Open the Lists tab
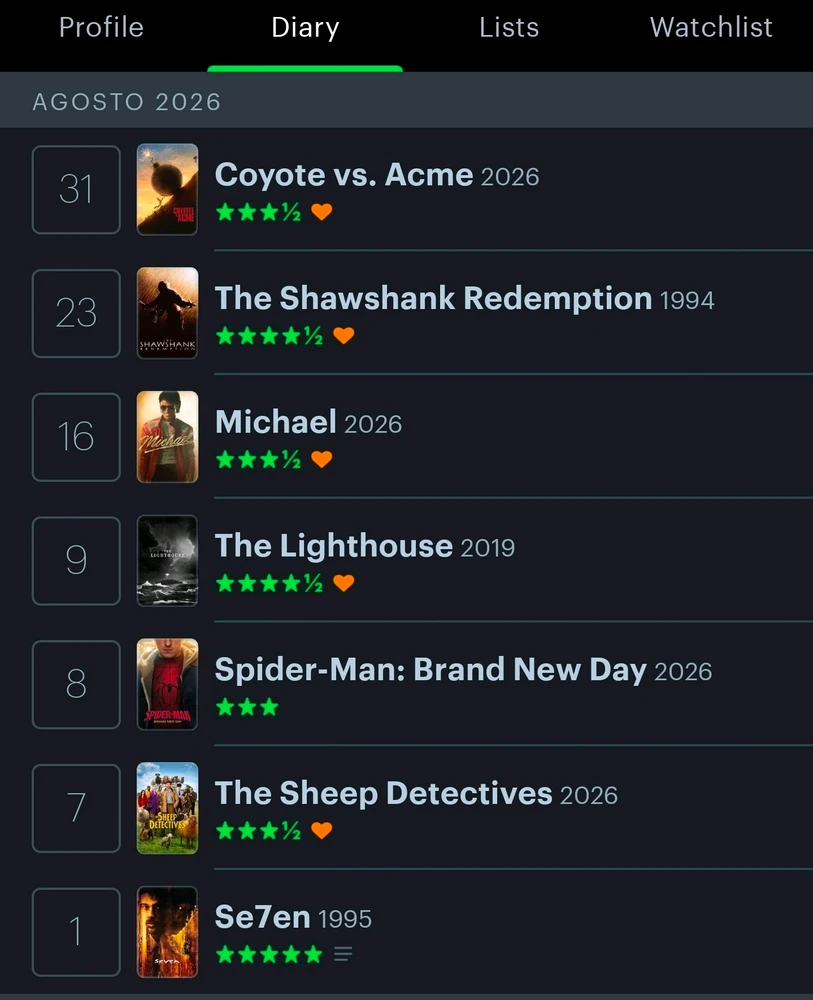 pyautogui.click(x=509, y=27)
